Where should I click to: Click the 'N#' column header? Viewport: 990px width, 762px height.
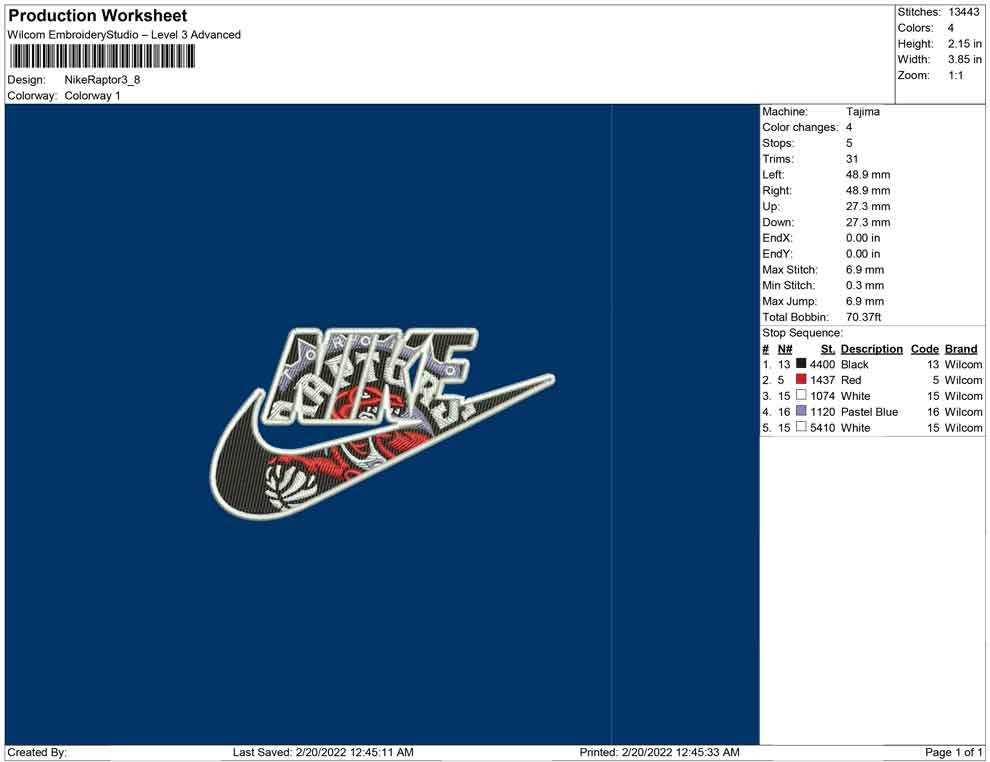point(785,349)
